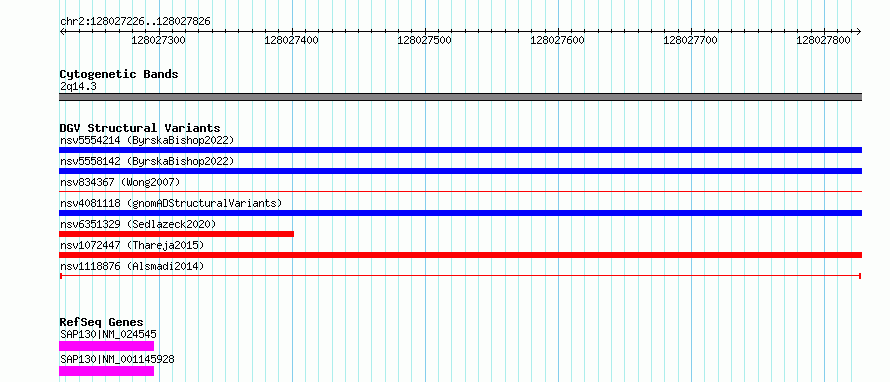Select the 2q14.3 band label
The image size is (890, 382).
[78, 87]
